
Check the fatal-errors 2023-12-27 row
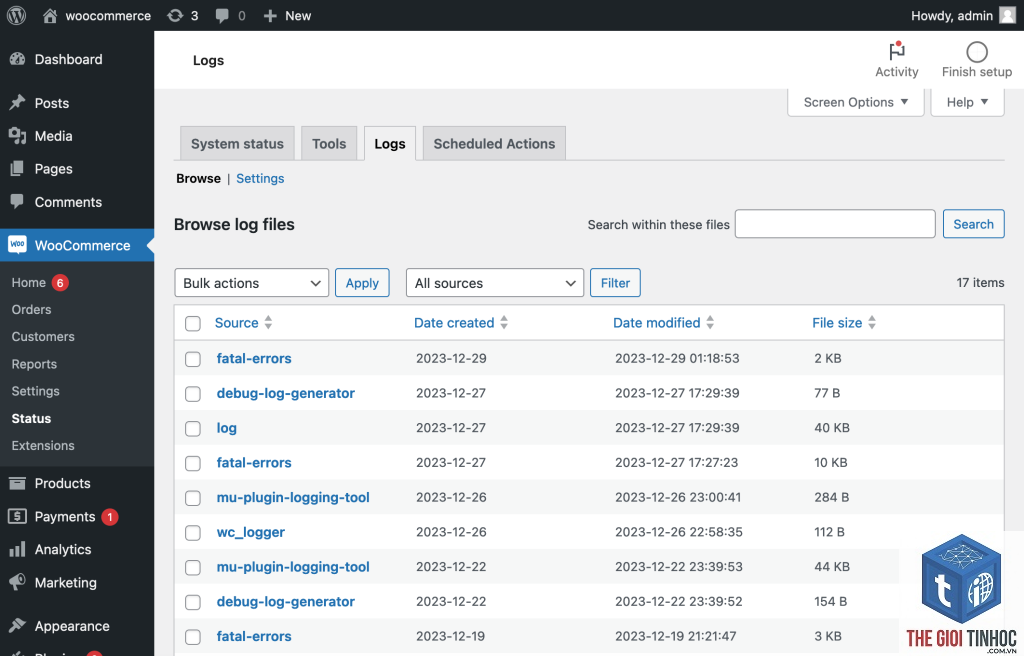[x=193, y=463]
